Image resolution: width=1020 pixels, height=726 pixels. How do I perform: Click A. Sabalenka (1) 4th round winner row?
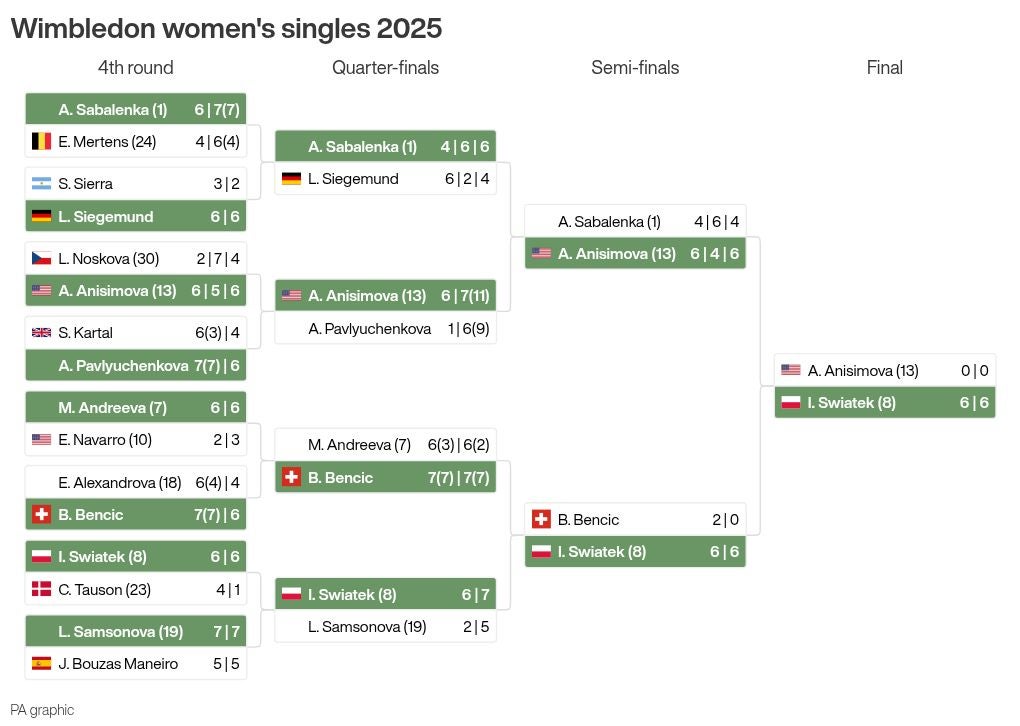(x=136, y=109)
